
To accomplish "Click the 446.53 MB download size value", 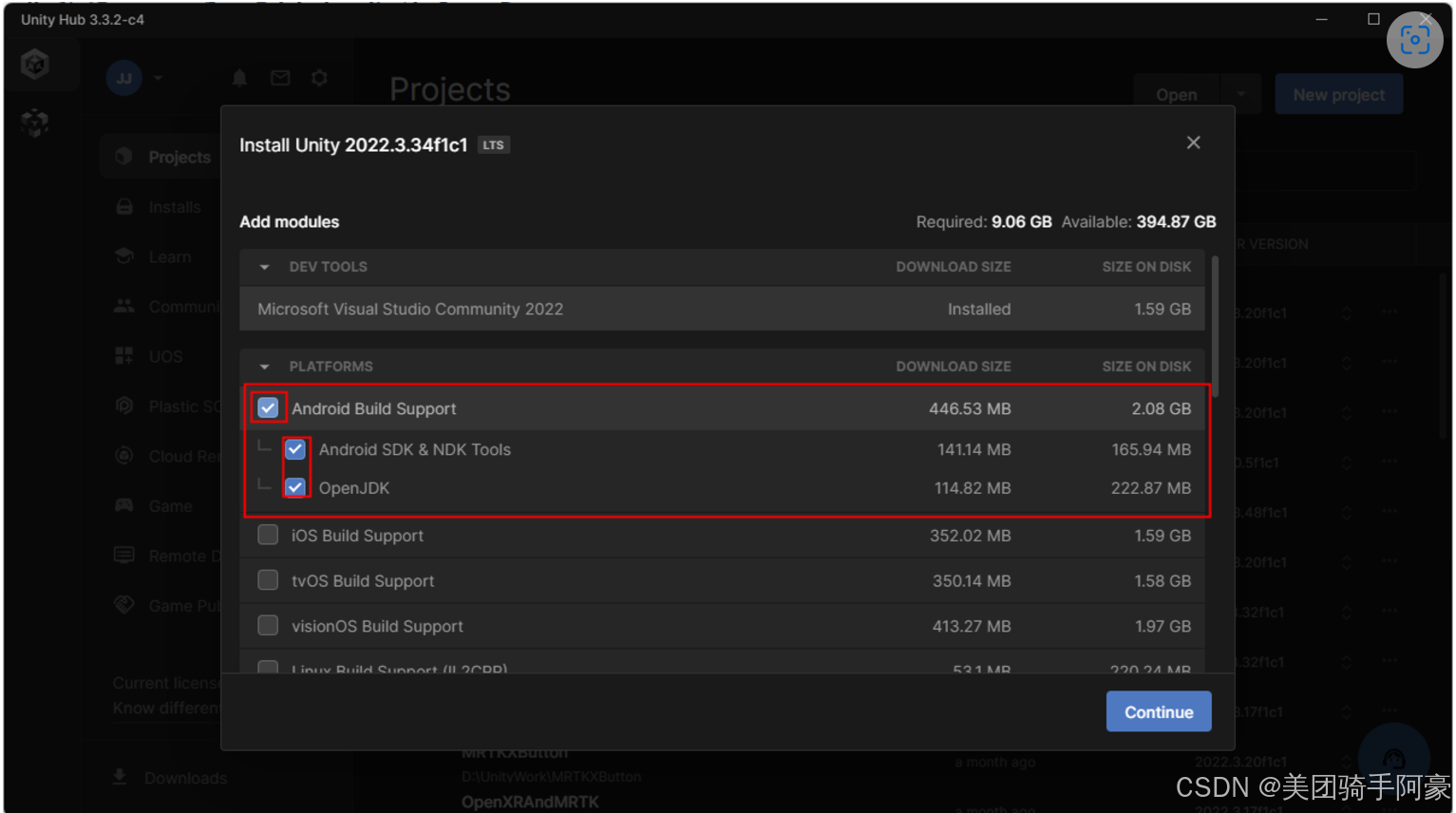I will 970,408.
